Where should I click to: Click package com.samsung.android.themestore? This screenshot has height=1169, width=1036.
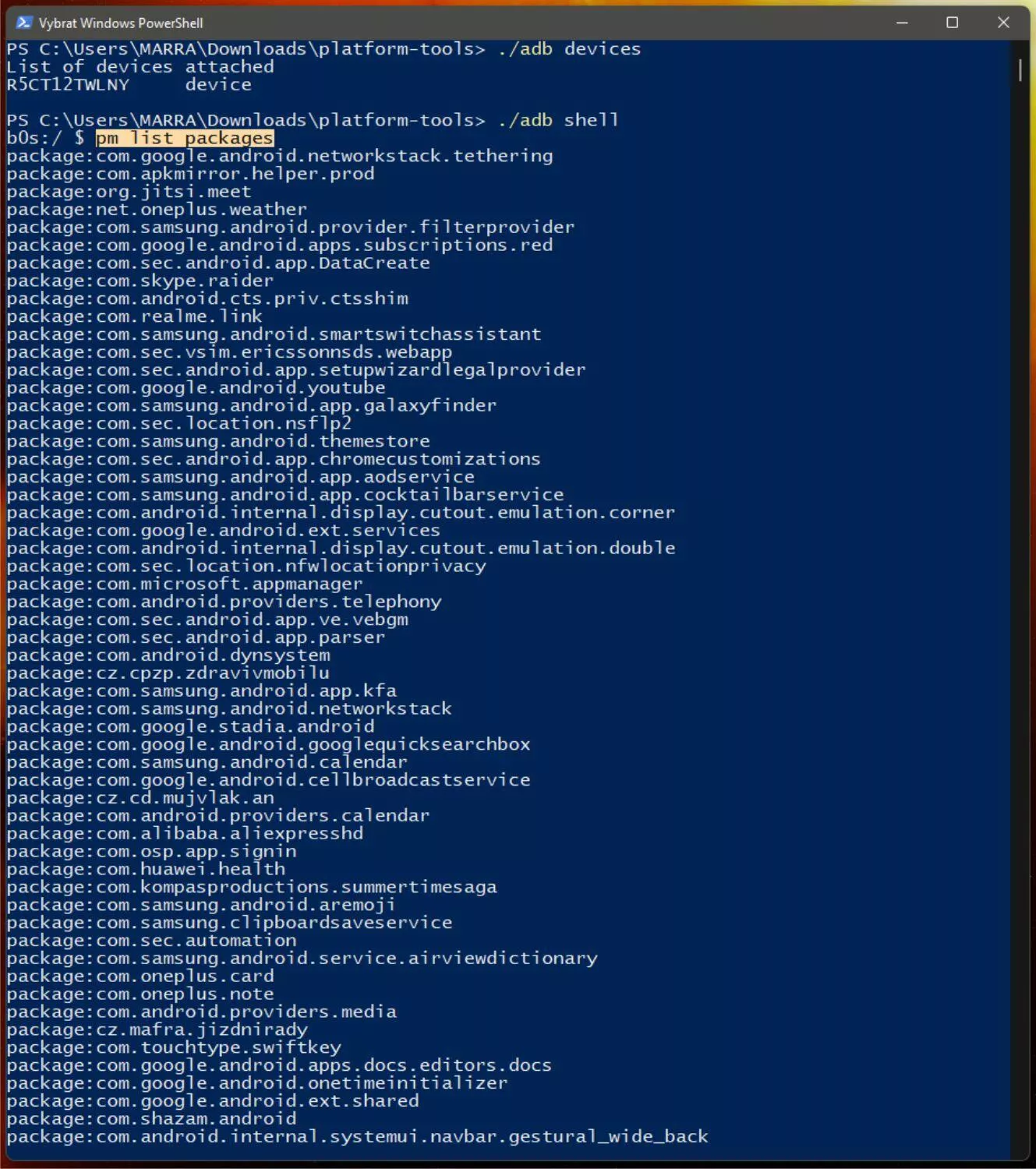(218, 441)
